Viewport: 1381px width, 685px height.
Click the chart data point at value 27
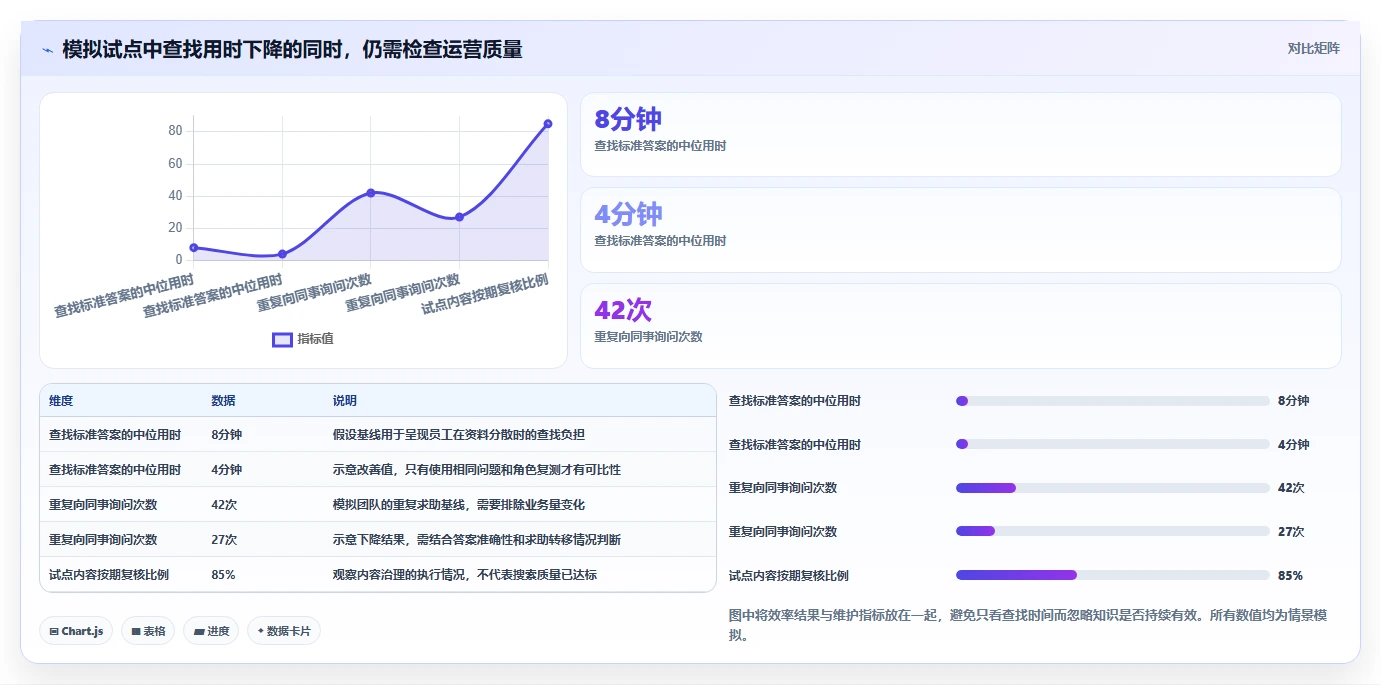(x=459, y=217)
